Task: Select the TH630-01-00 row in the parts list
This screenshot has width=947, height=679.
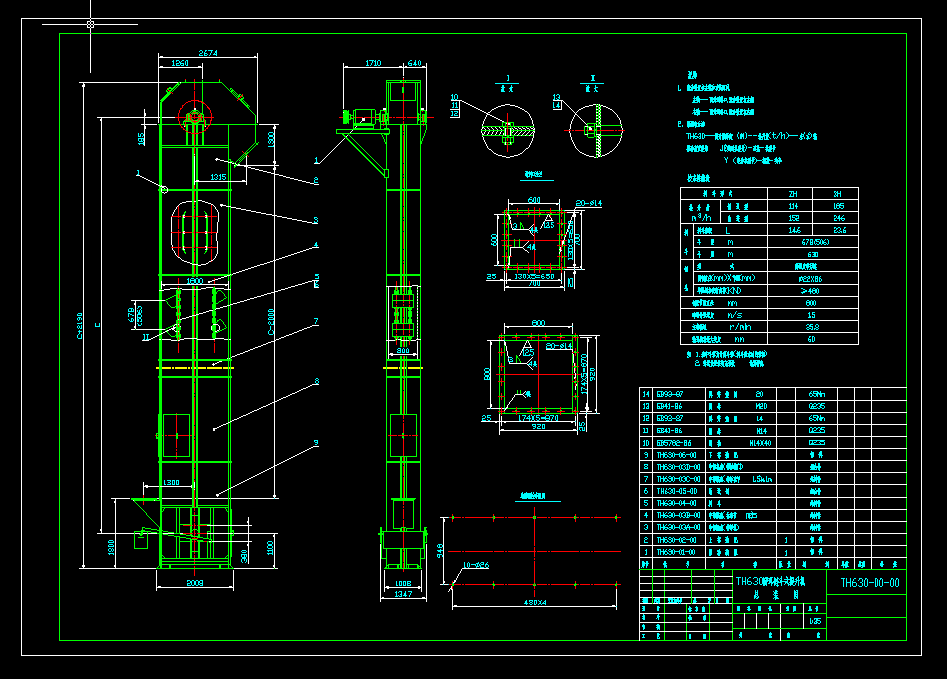Action: click(772, 552)
